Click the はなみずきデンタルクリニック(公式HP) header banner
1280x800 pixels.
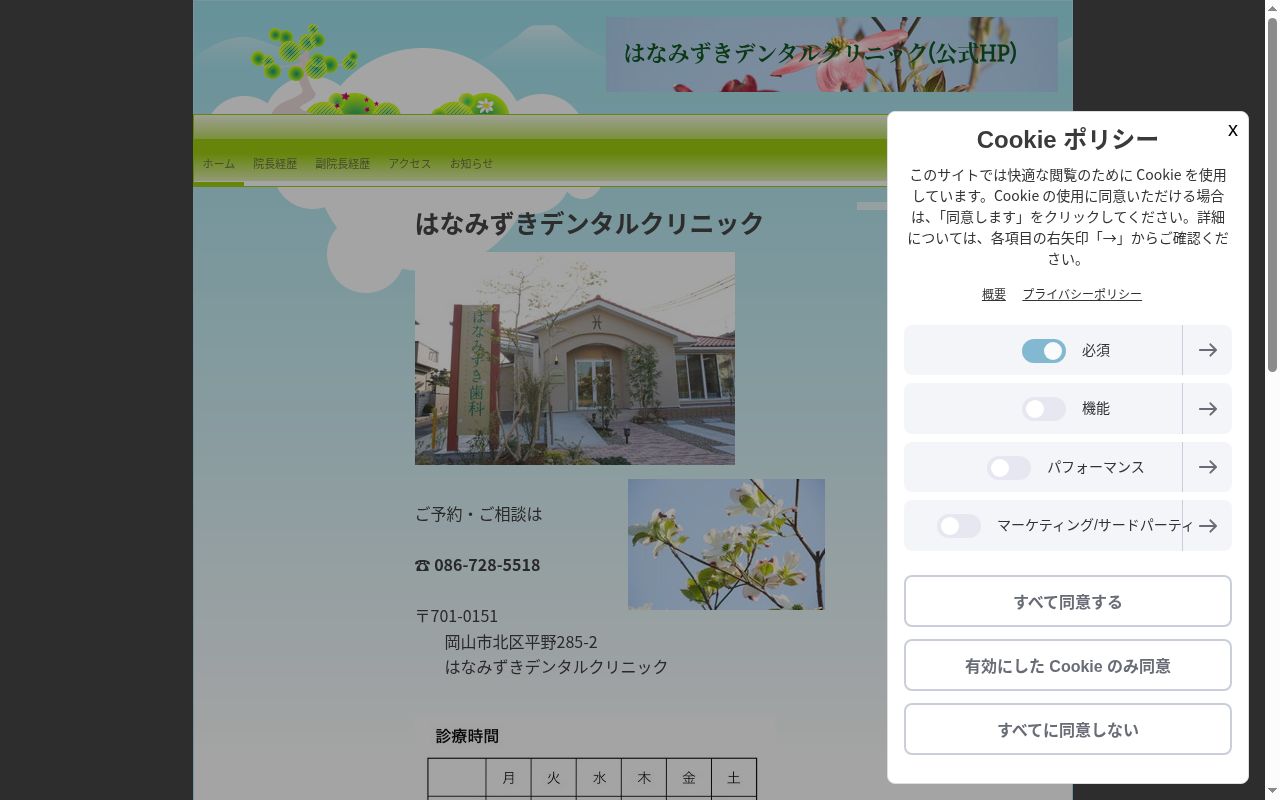pos(831,54)
